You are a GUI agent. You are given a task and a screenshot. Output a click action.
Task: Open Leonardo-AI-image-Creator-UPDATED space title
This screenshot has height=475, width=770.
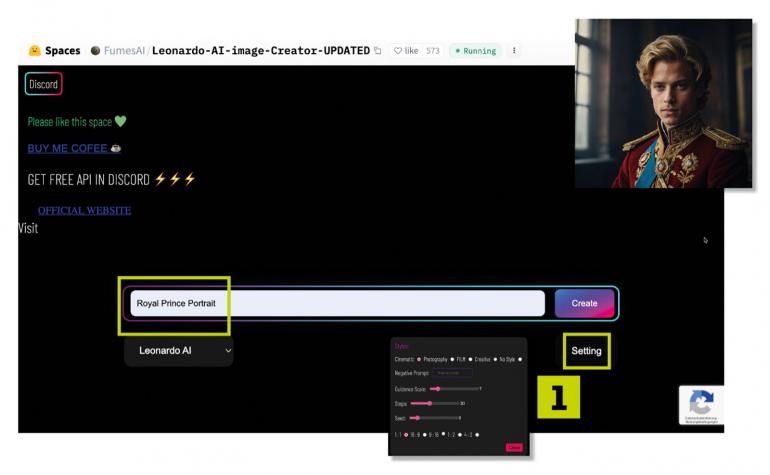point(261,51)
